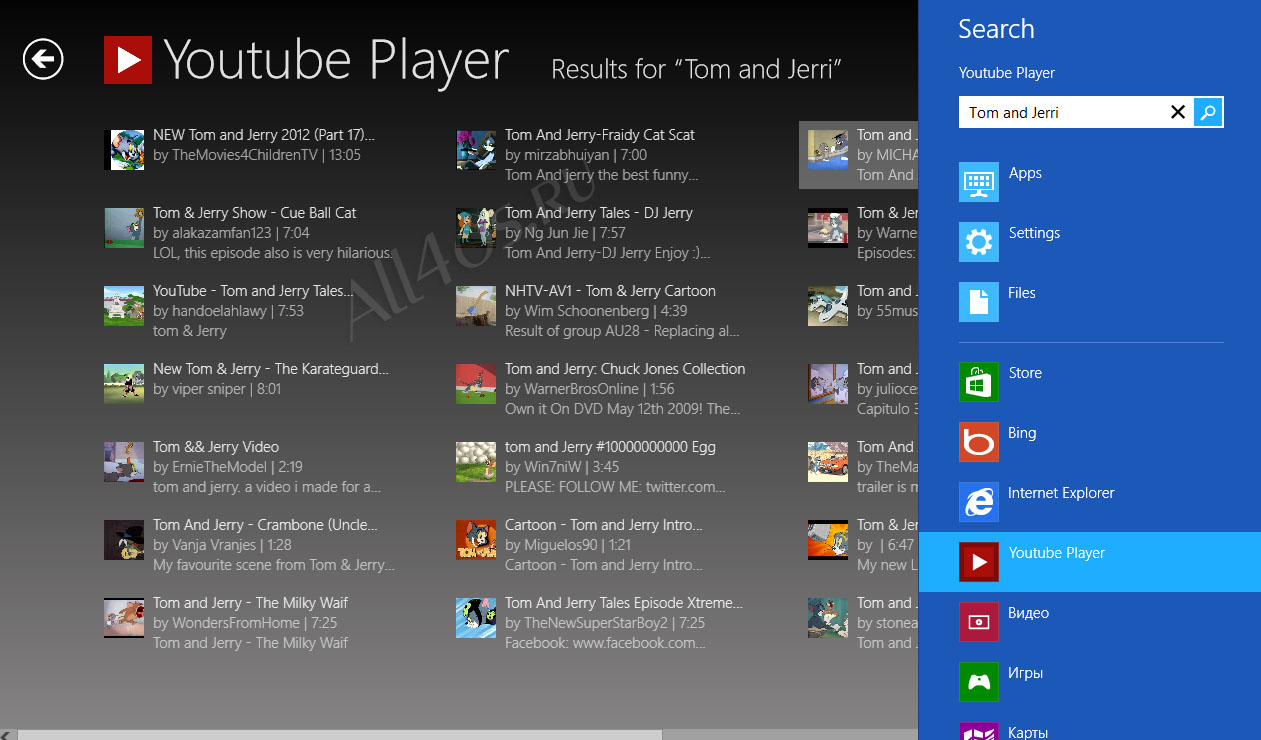Open thumbnail for 'Chuck Jones Collection'
This screenshot has height=740, width=1261.
pyautogui.click(x=476, y=384)
